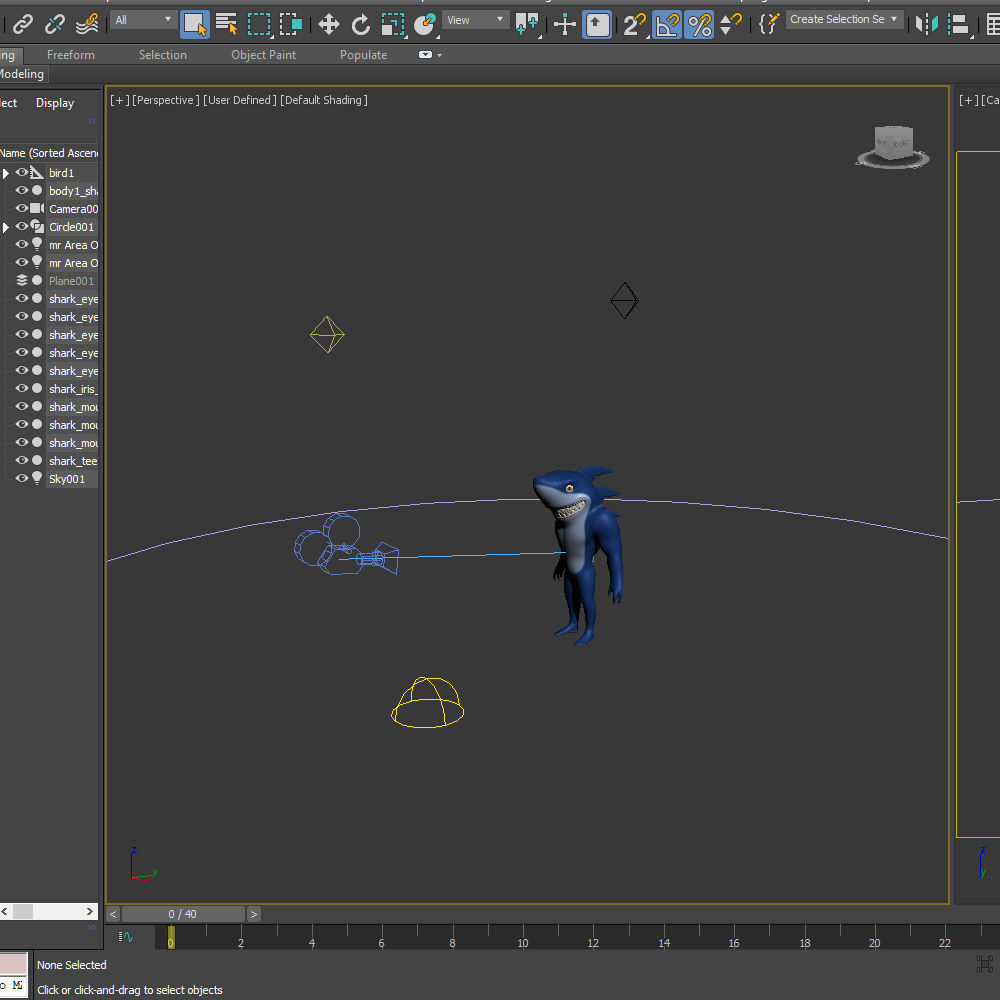Toggle Keyboard Shortcut Override
Screen dimensions: 1000x1000
pyautogui.click(x=597, y=24)
